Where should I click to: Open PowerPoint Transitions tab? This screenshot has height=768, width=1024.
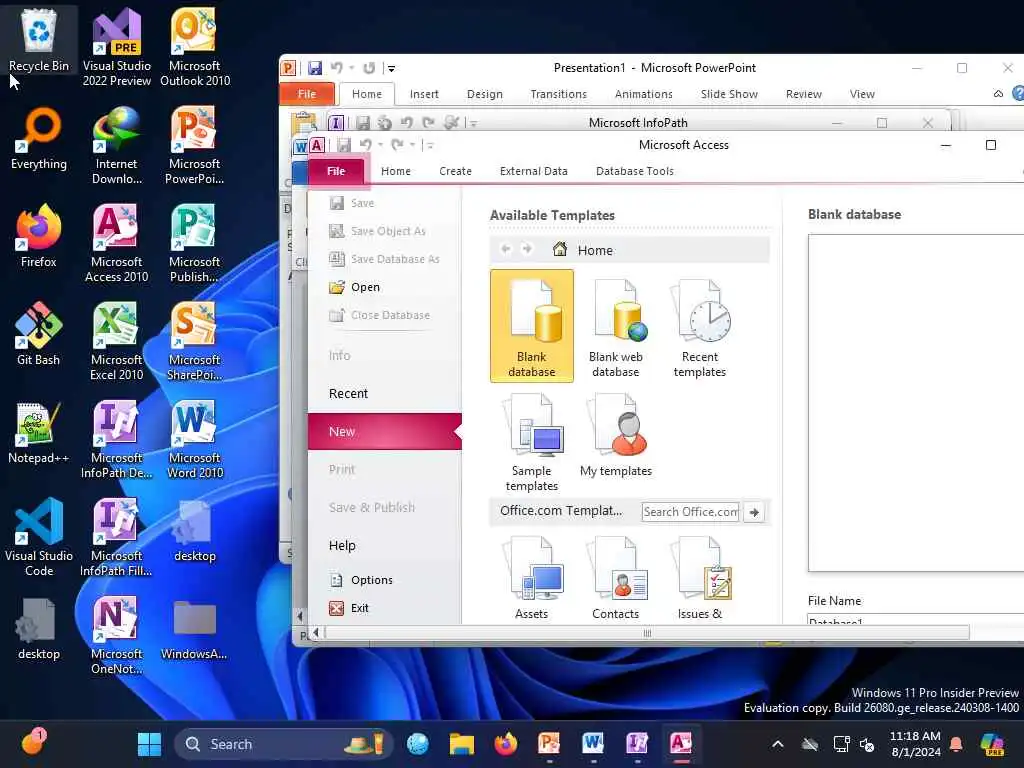(x=558, y=94)
